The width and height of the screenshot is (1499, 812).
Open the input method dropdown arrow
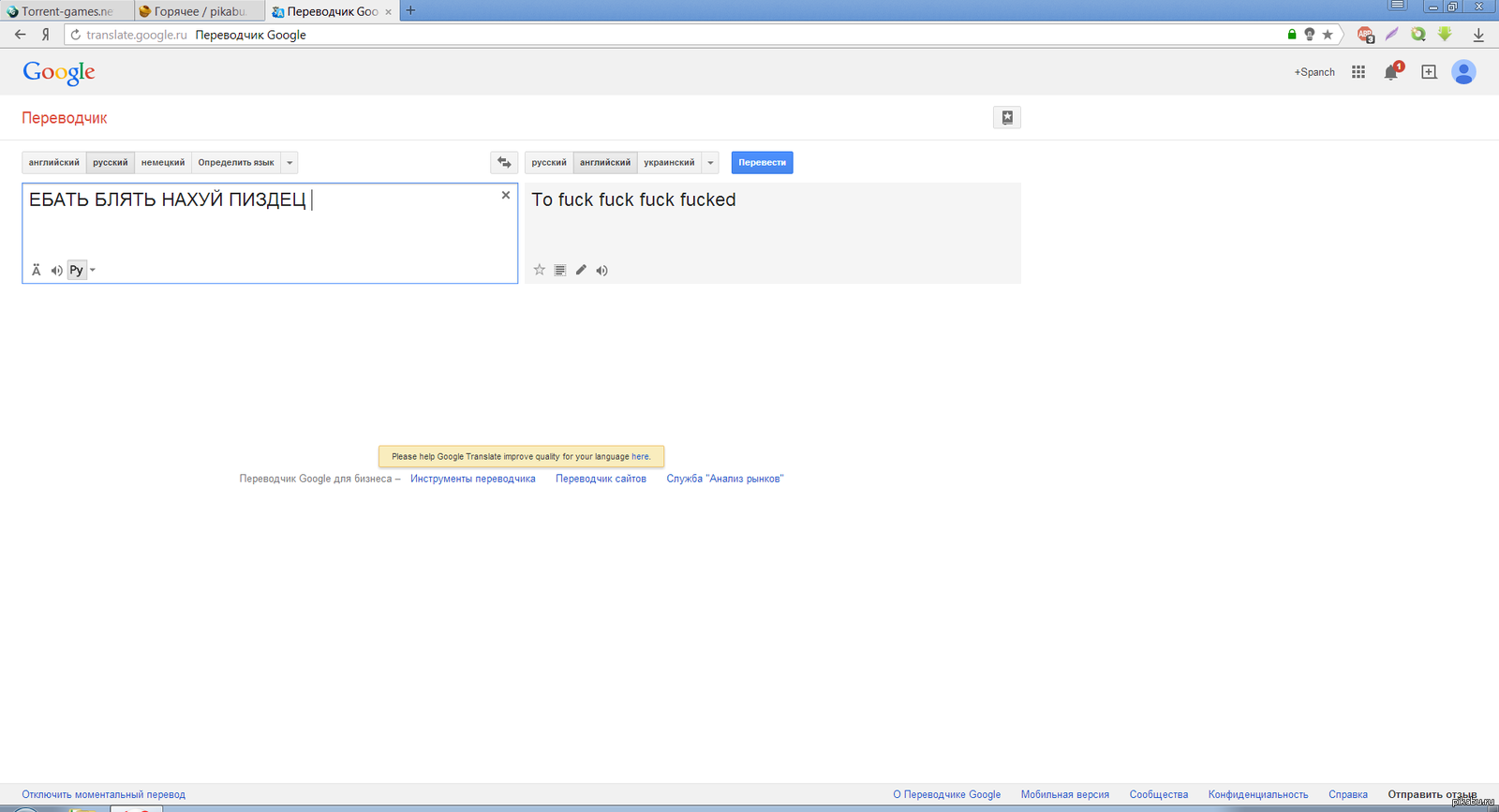coord(92,270)
